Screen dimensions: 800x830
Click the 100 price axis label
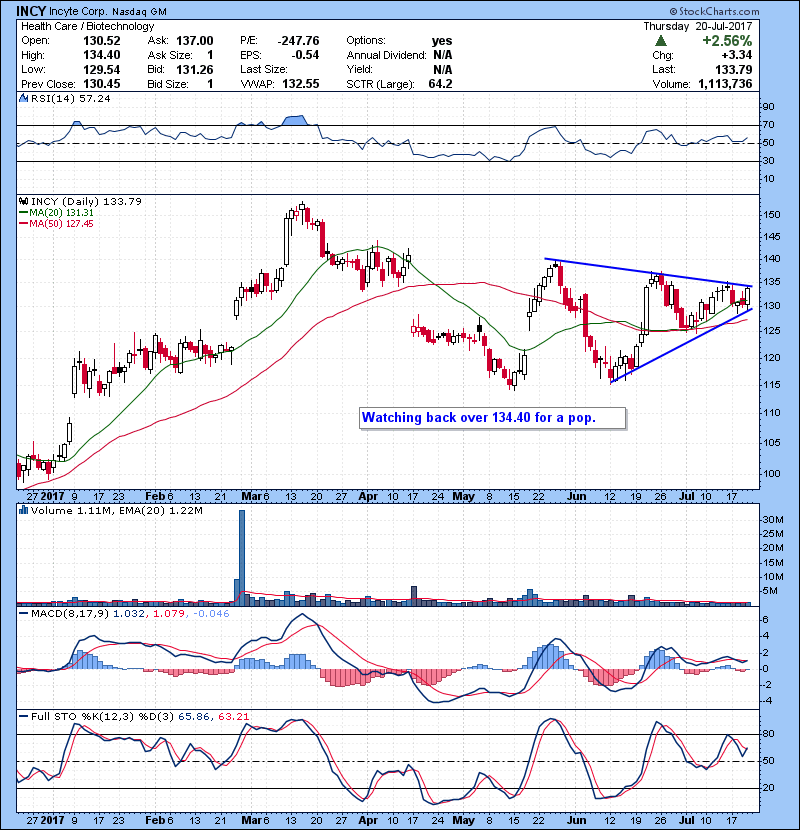772,474
